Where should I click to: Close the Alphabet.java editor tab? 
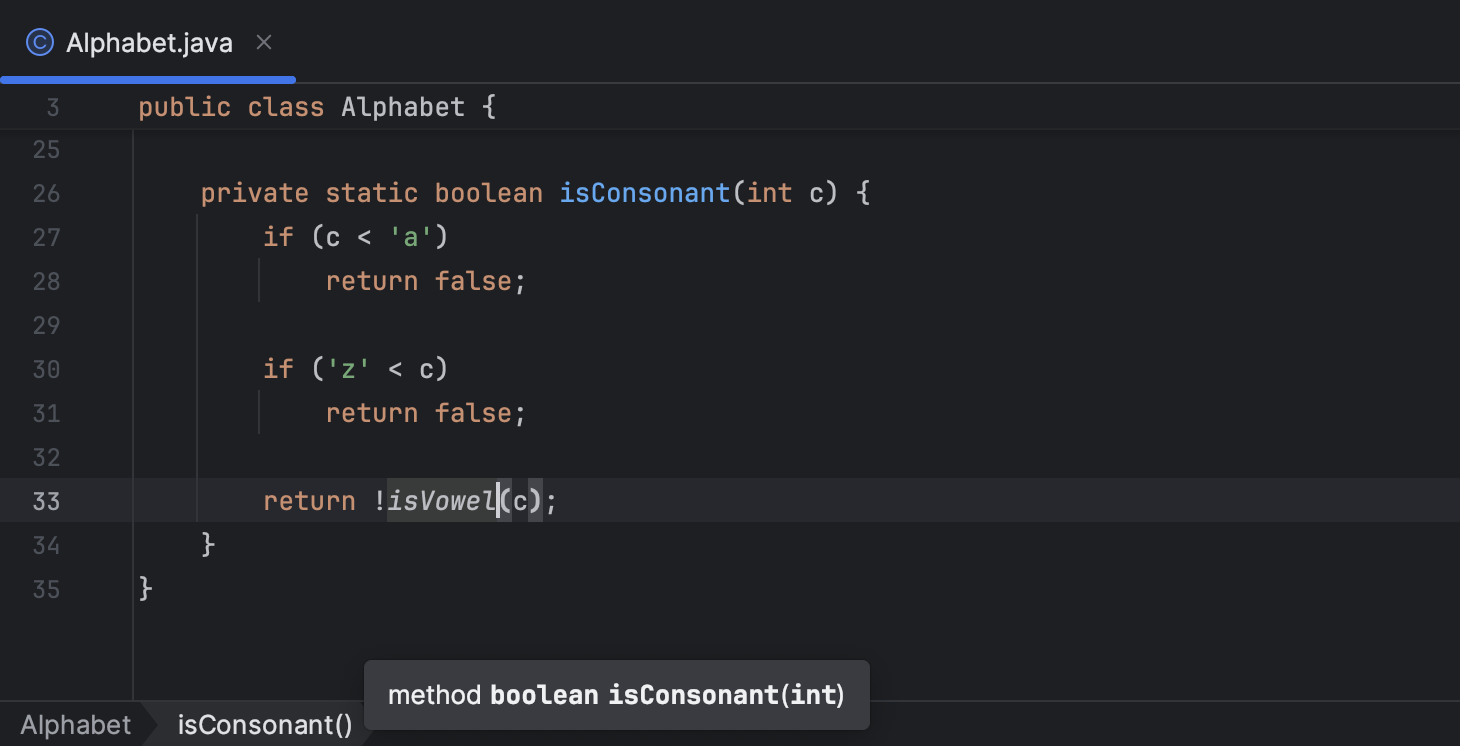pos(263,42)
